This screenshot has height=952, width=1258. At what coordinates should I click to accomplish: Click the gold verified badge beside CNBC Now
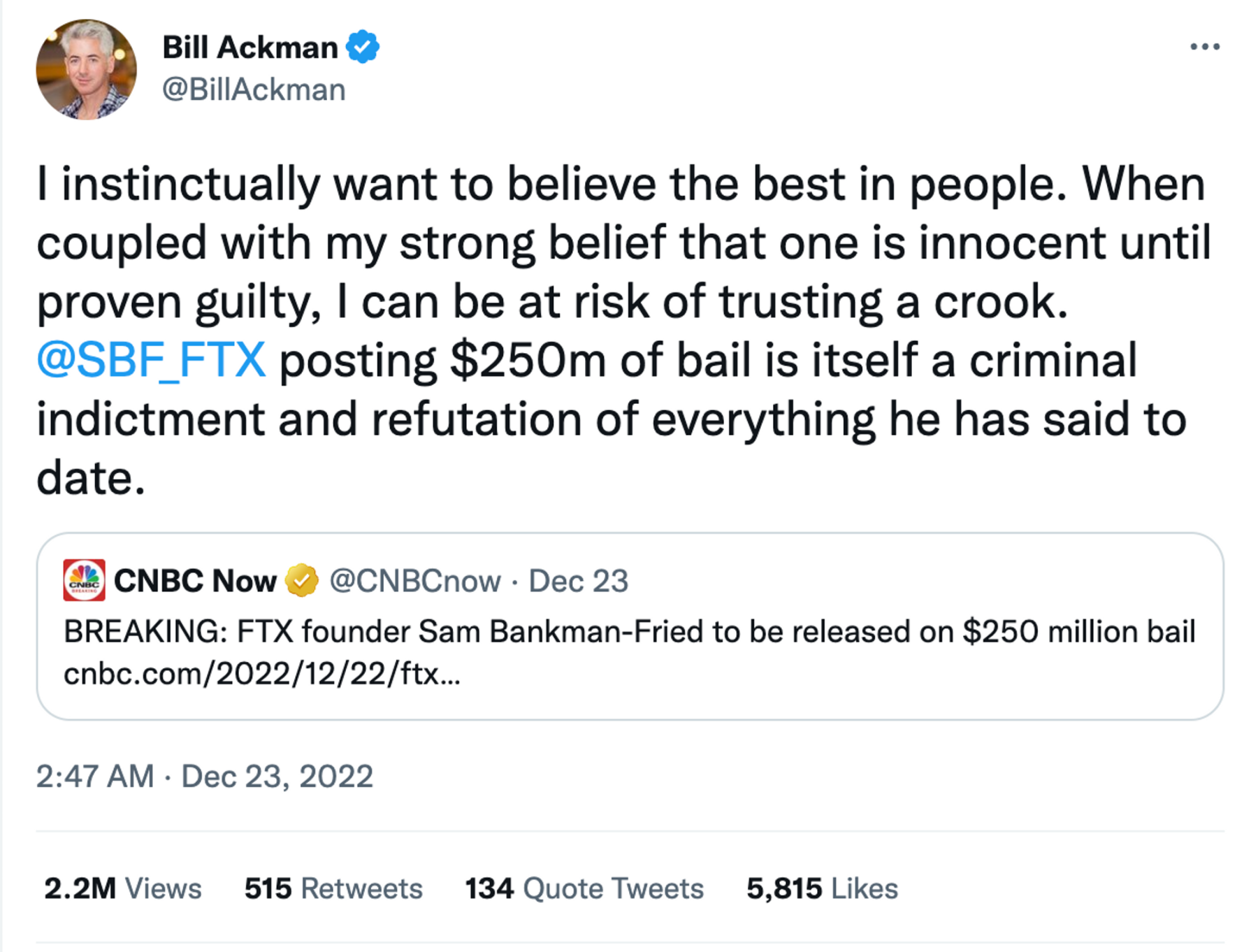[x=303, y=579]
